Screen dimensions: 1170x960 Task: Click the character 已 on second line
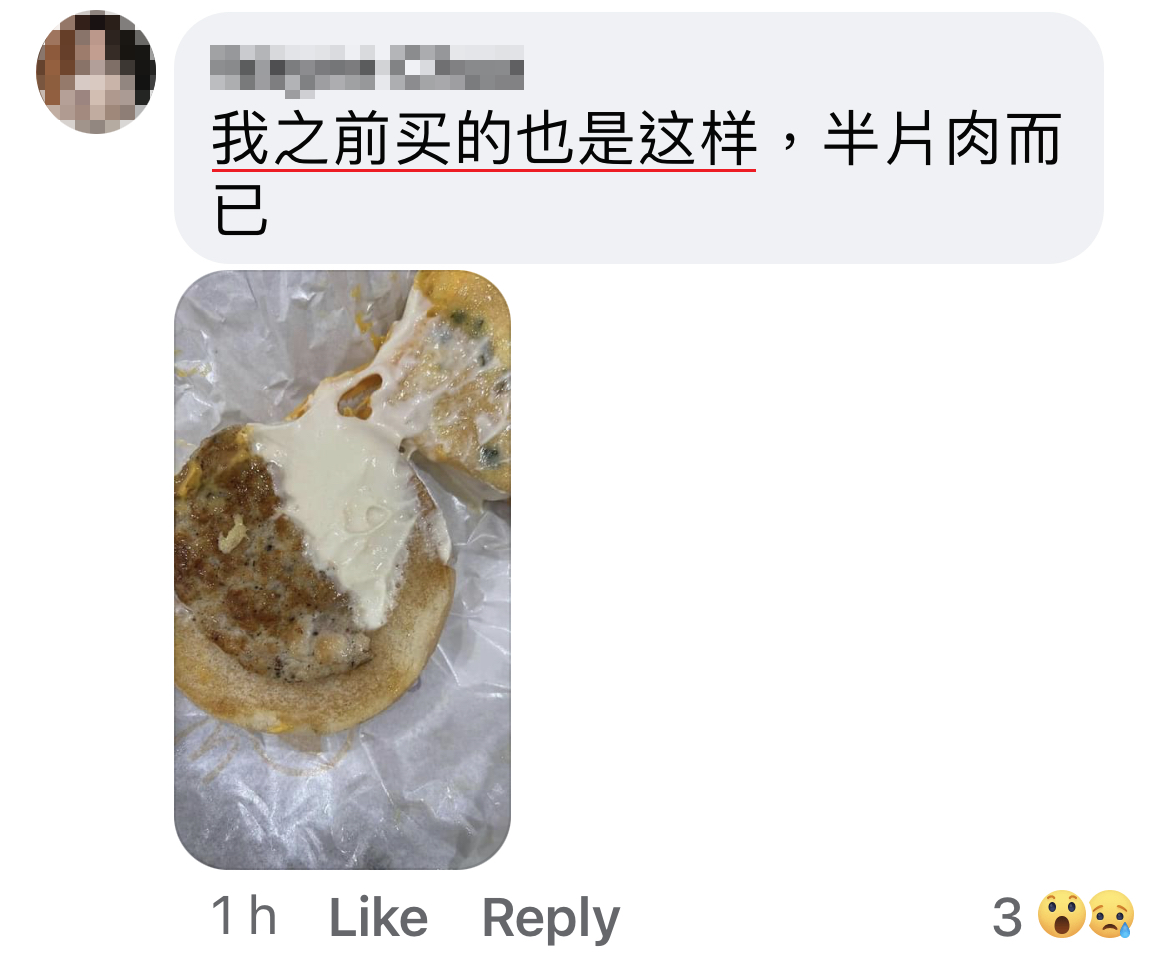[x=240, y=210]
